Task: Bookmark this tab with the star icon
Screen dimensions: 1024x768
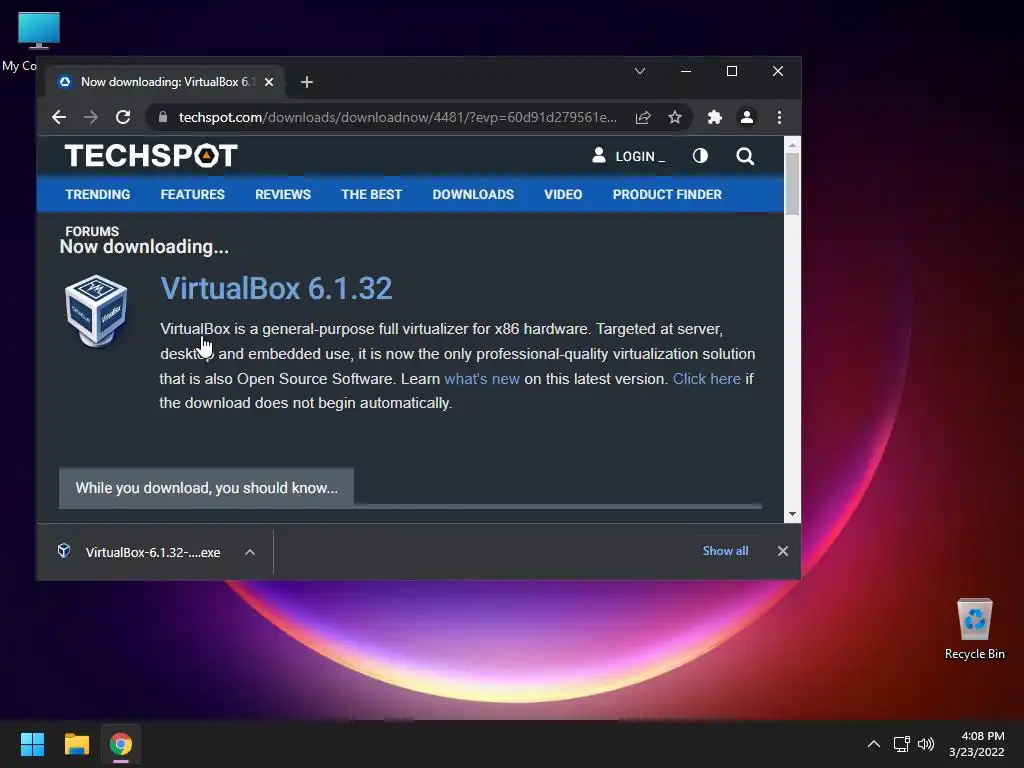Action: tap(675, 118)
